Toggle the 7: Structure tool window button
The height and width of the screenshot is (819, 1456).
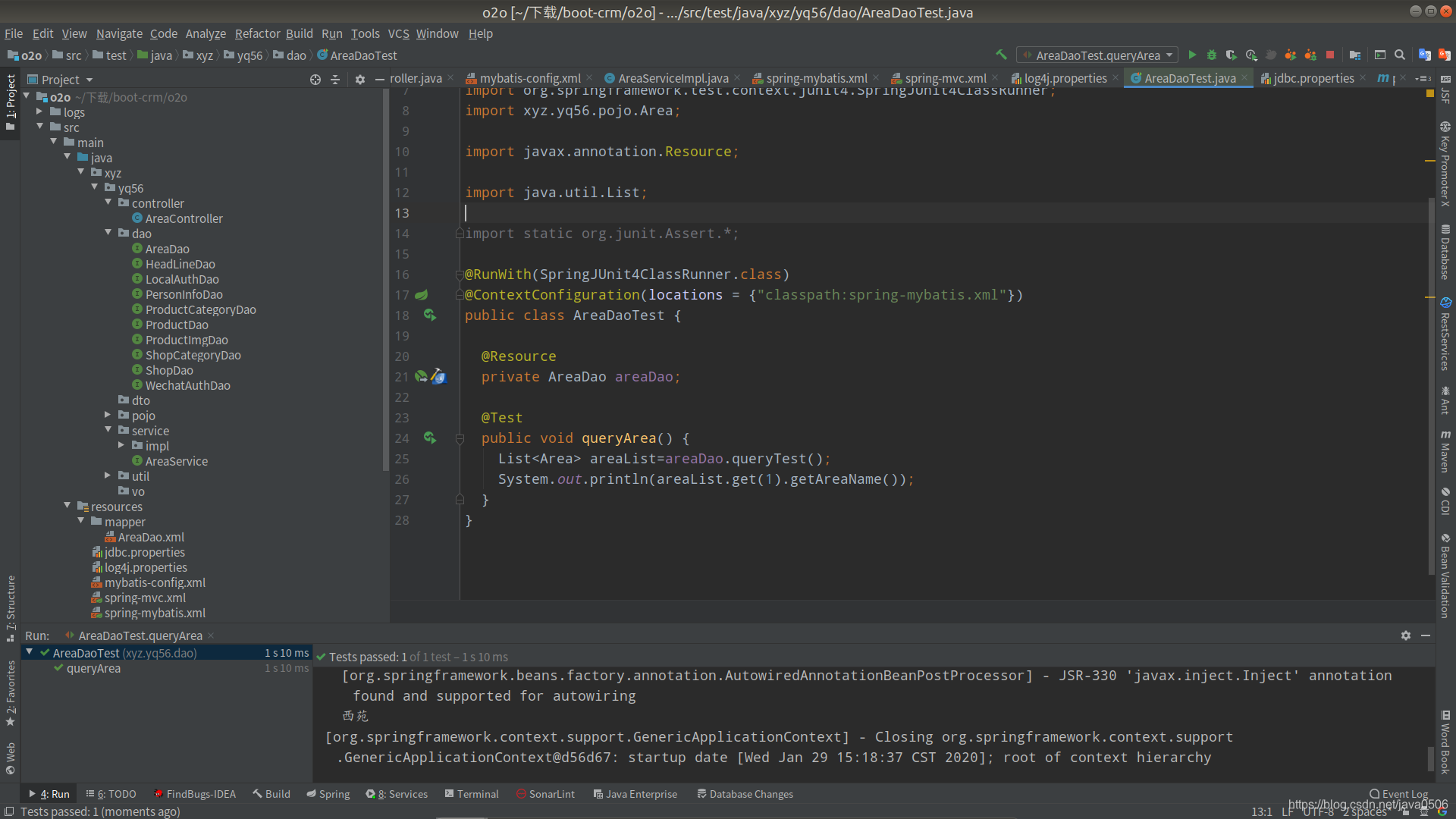11,608
